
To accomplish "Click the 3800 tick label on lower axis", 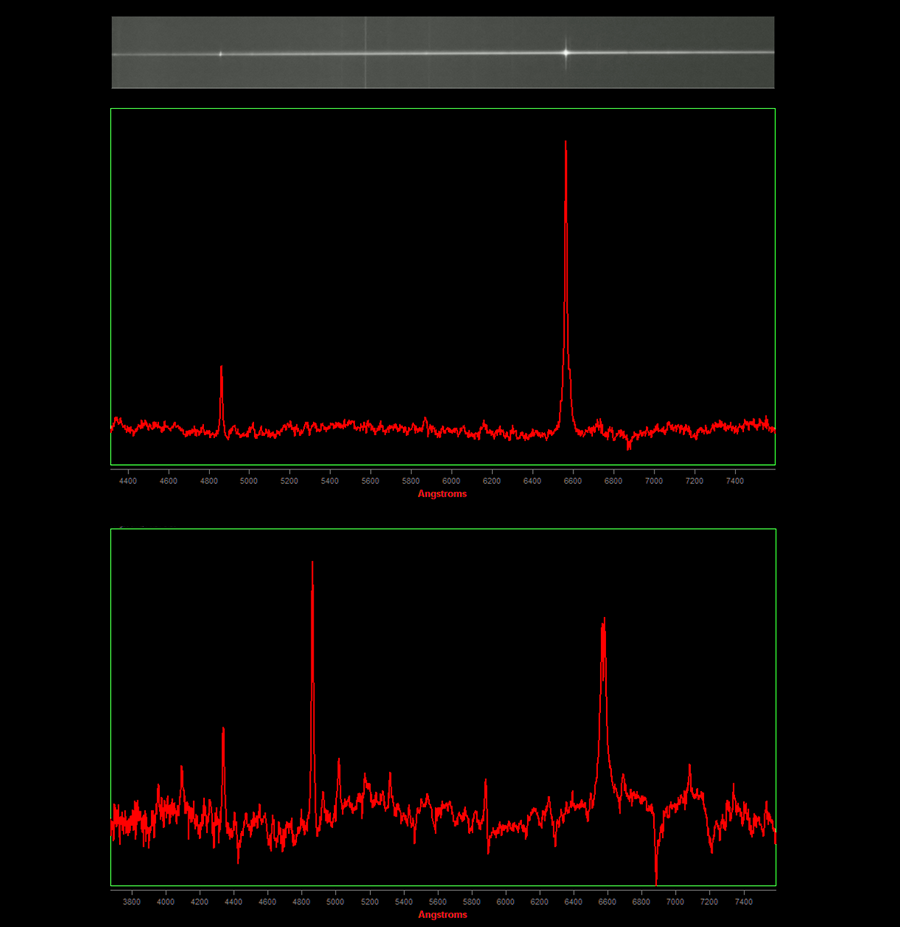I will 131,901.
